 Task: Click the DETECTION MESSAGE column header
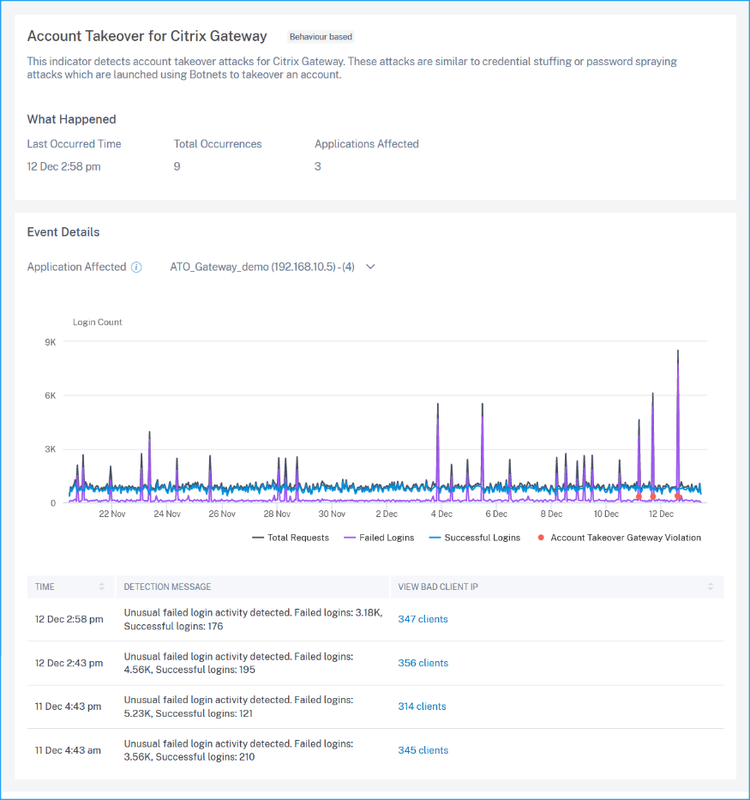167,587
